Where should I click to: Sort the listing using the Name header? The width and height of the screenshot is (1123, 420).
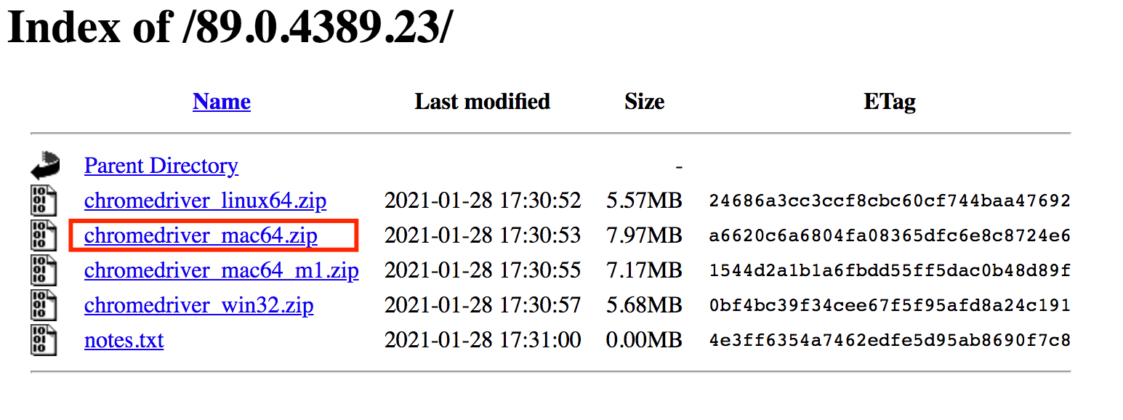click(221, 102)
